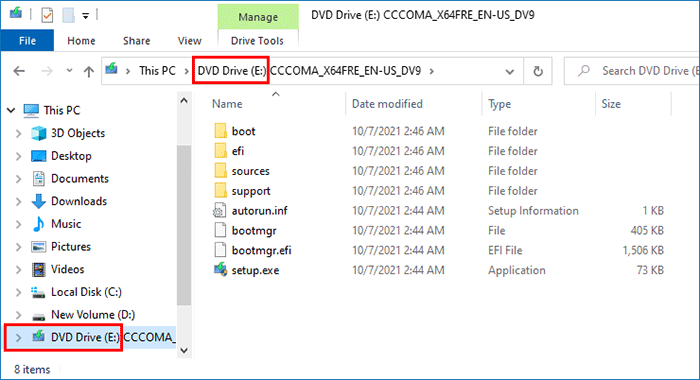Select DVD Drive (E:) in navigation pane
The height and width of the screenshot is (380, 700).
coord(85,337)
